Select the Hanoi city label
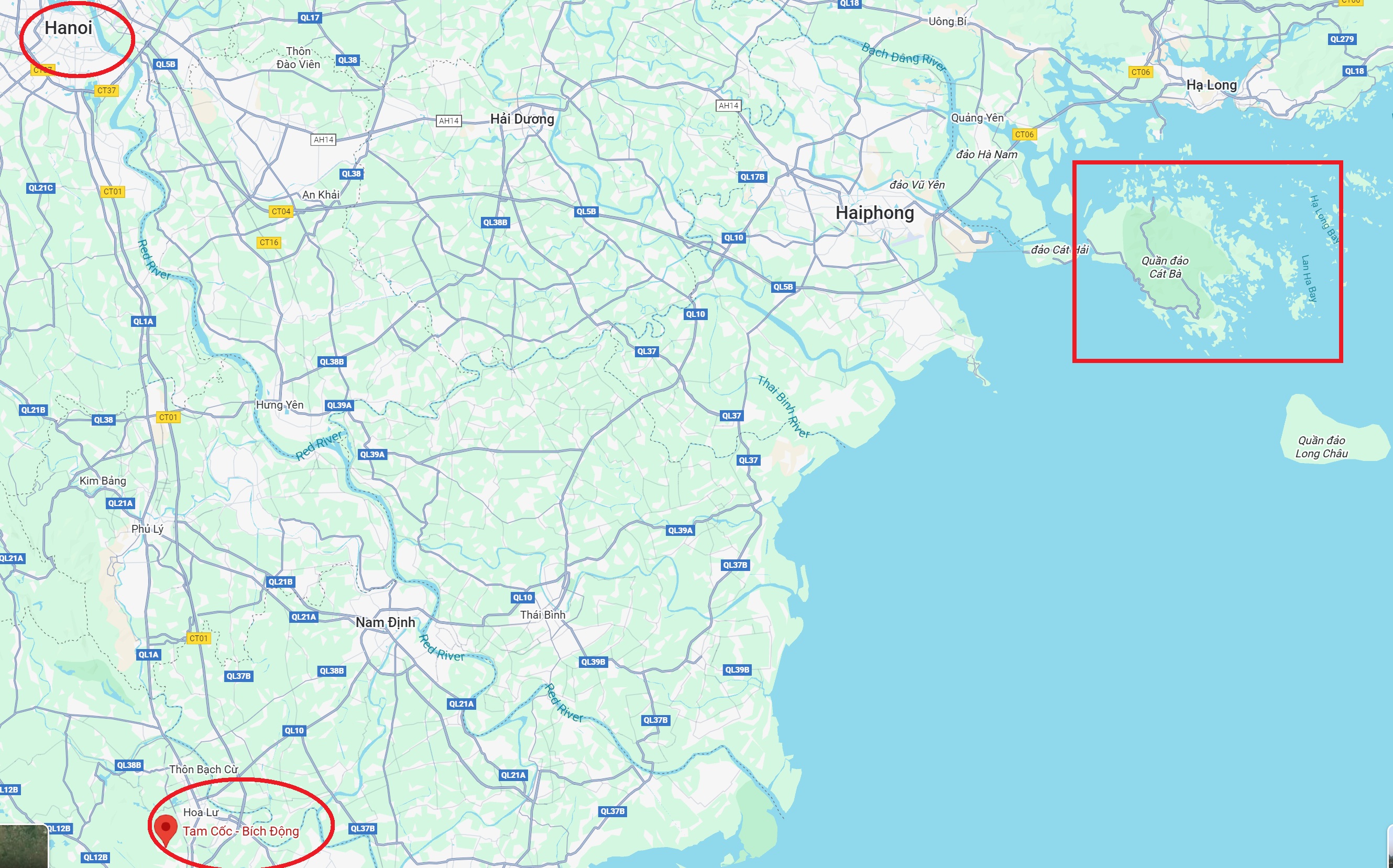This screenshot has width=1393, height=868. pos(68,28)
